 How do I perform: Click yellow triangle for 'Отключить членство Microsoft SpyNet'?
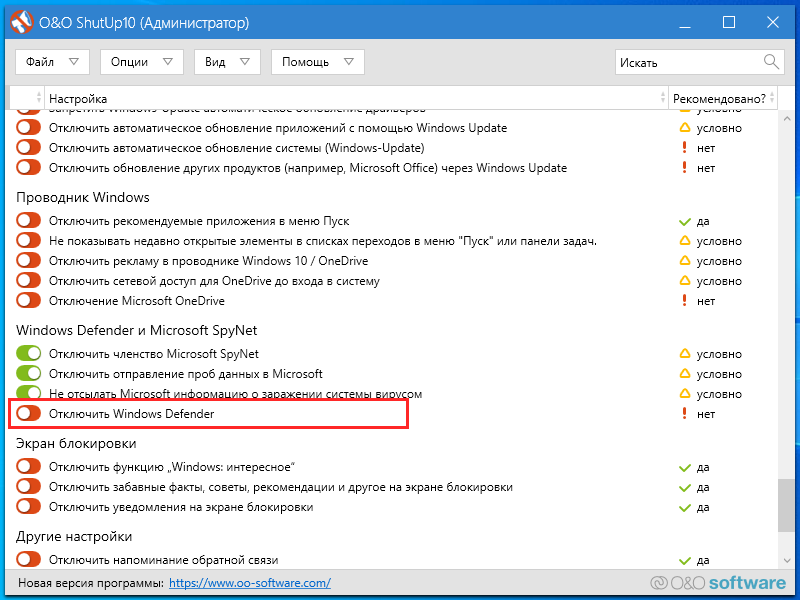point(685,354)
